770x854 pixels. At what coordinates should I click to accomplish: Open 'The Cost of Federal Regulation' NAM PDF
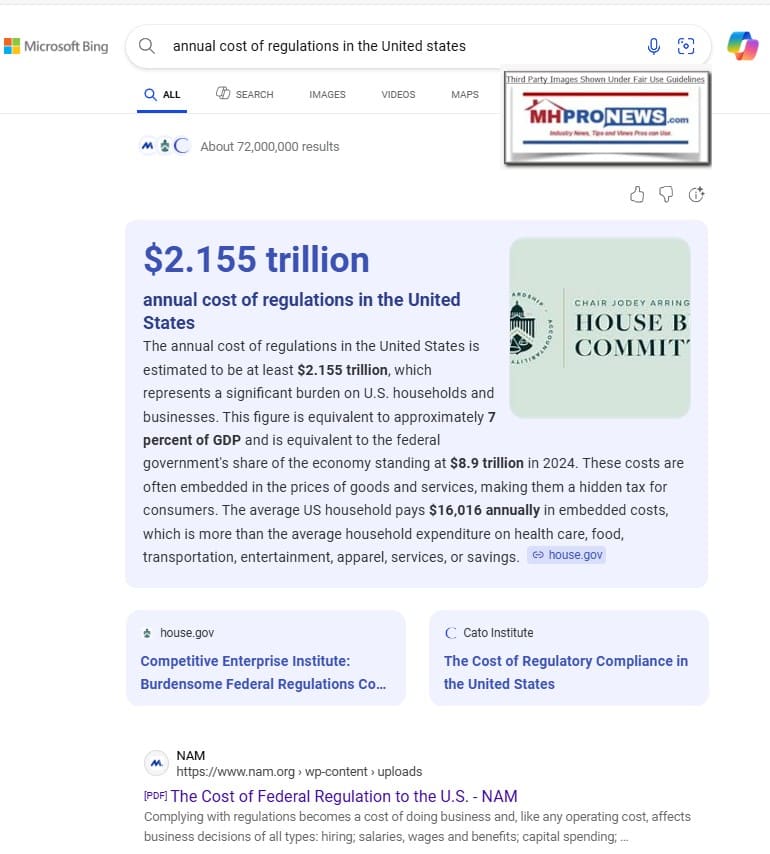[343, 796]
